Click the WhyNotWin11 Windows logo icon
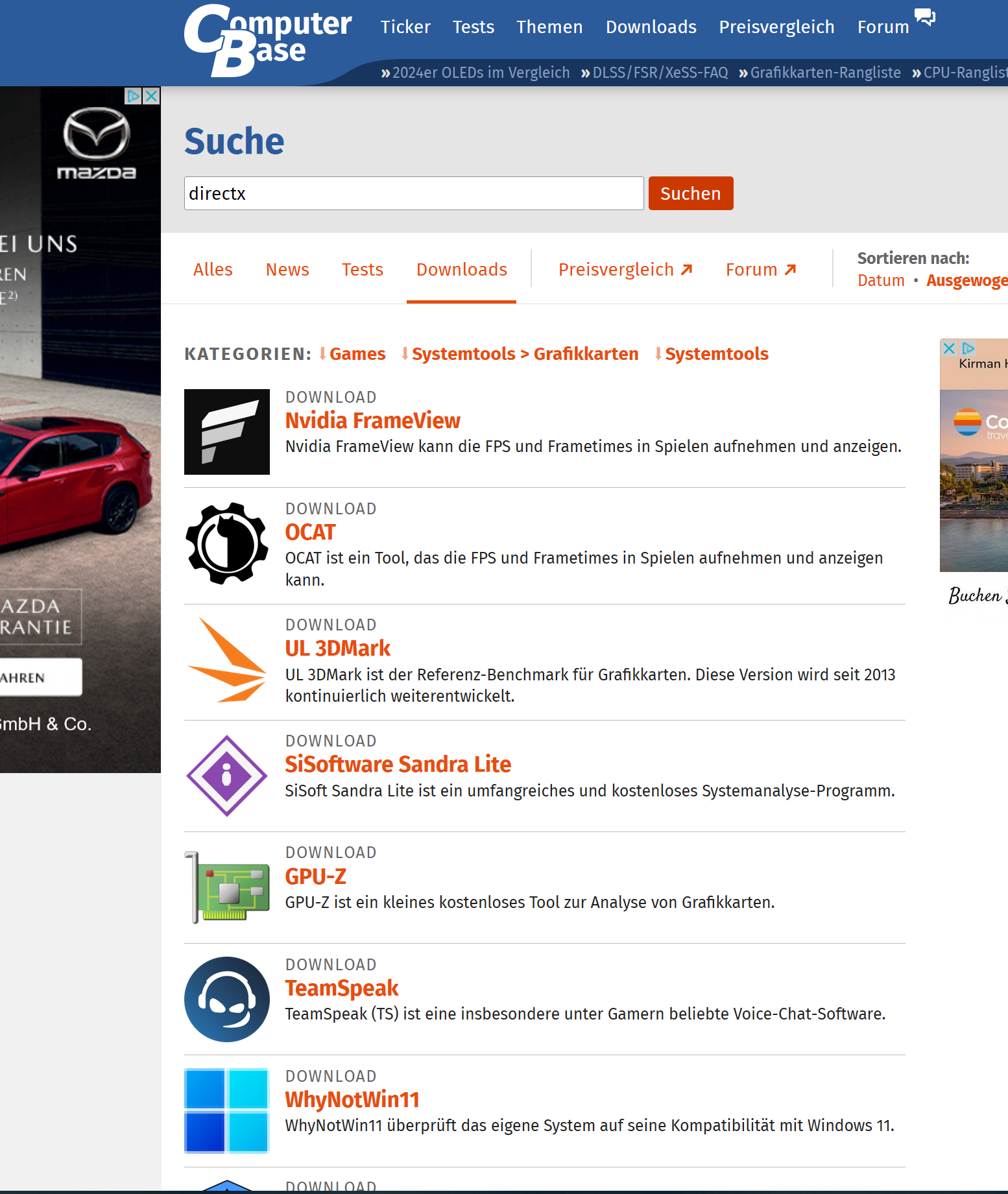 tap(227, 1111)
